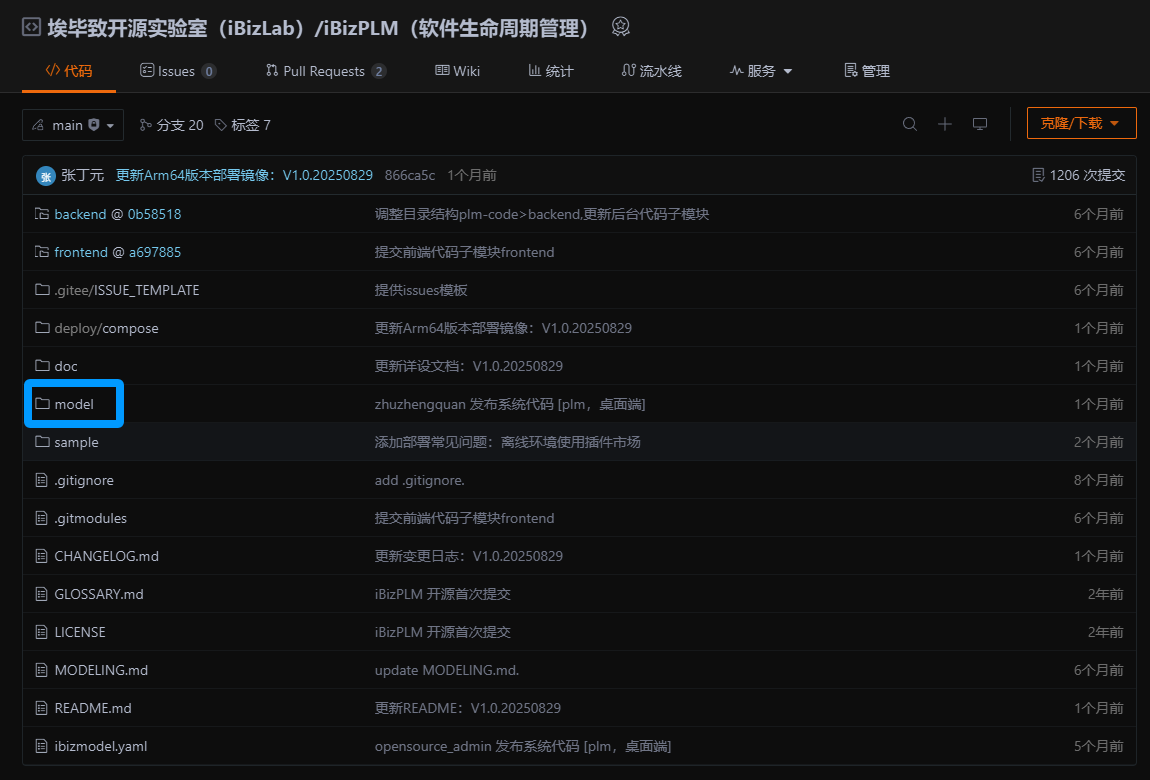Click the commit count document icon

pyautogui.click(x=1038, y=175)
